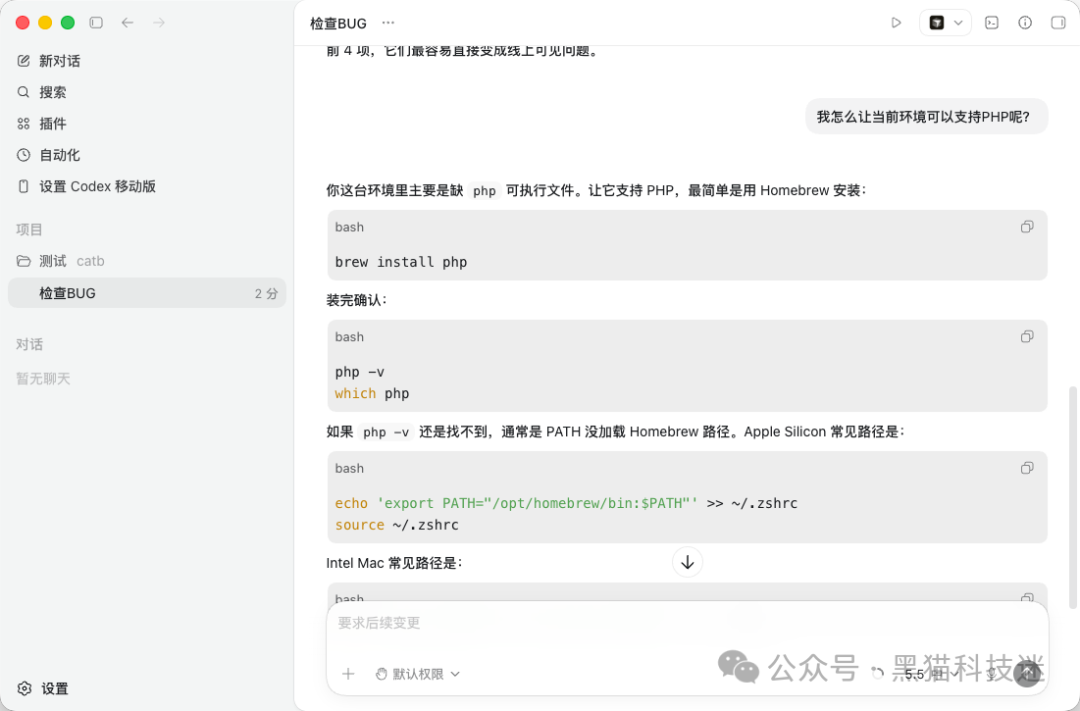Go back with the left arrow
Image resolution: width=1080 pixels, height=711 pixels.
127,23
